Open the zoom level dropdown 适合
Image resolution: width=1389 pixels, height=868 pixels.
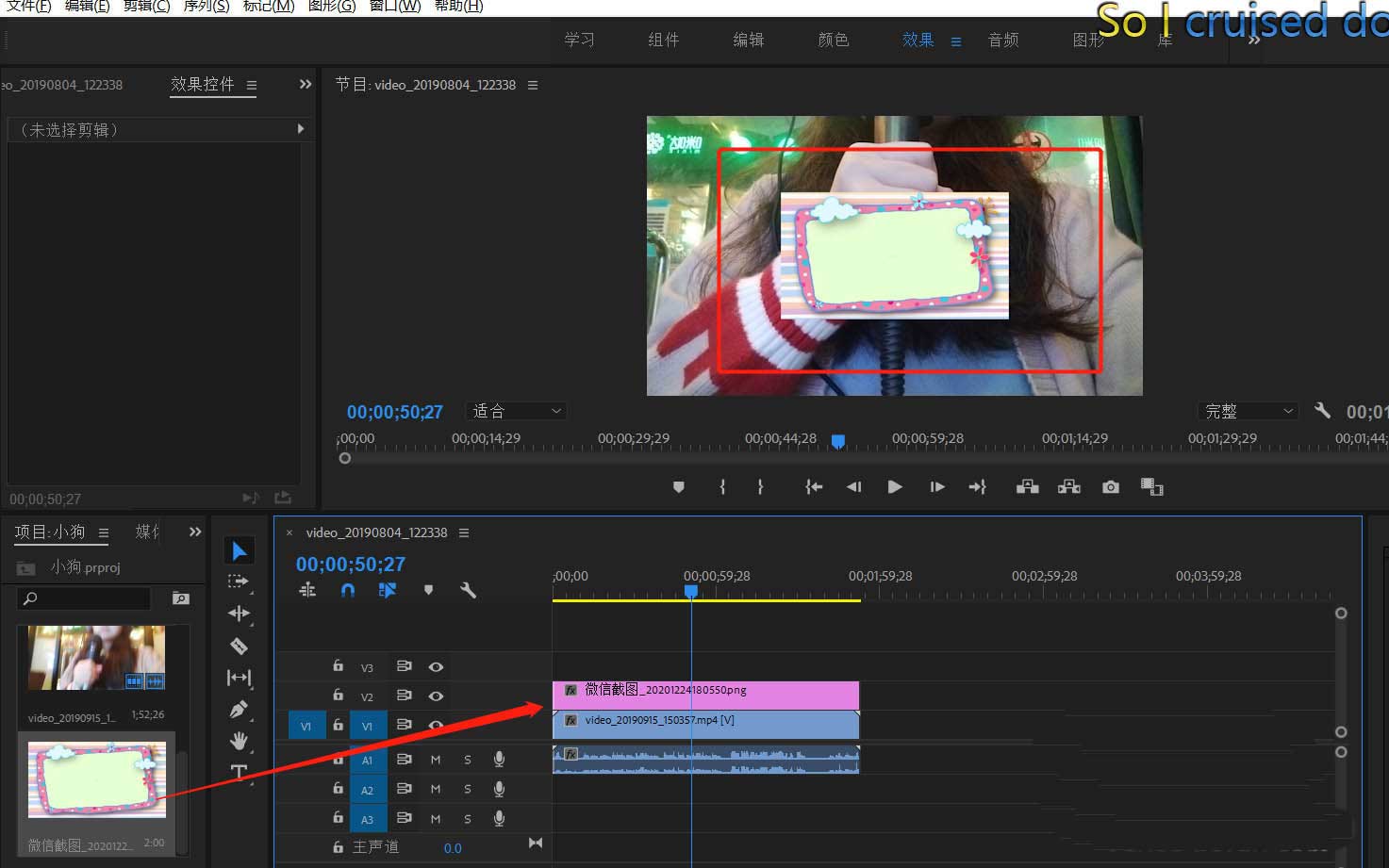[517, 411]
